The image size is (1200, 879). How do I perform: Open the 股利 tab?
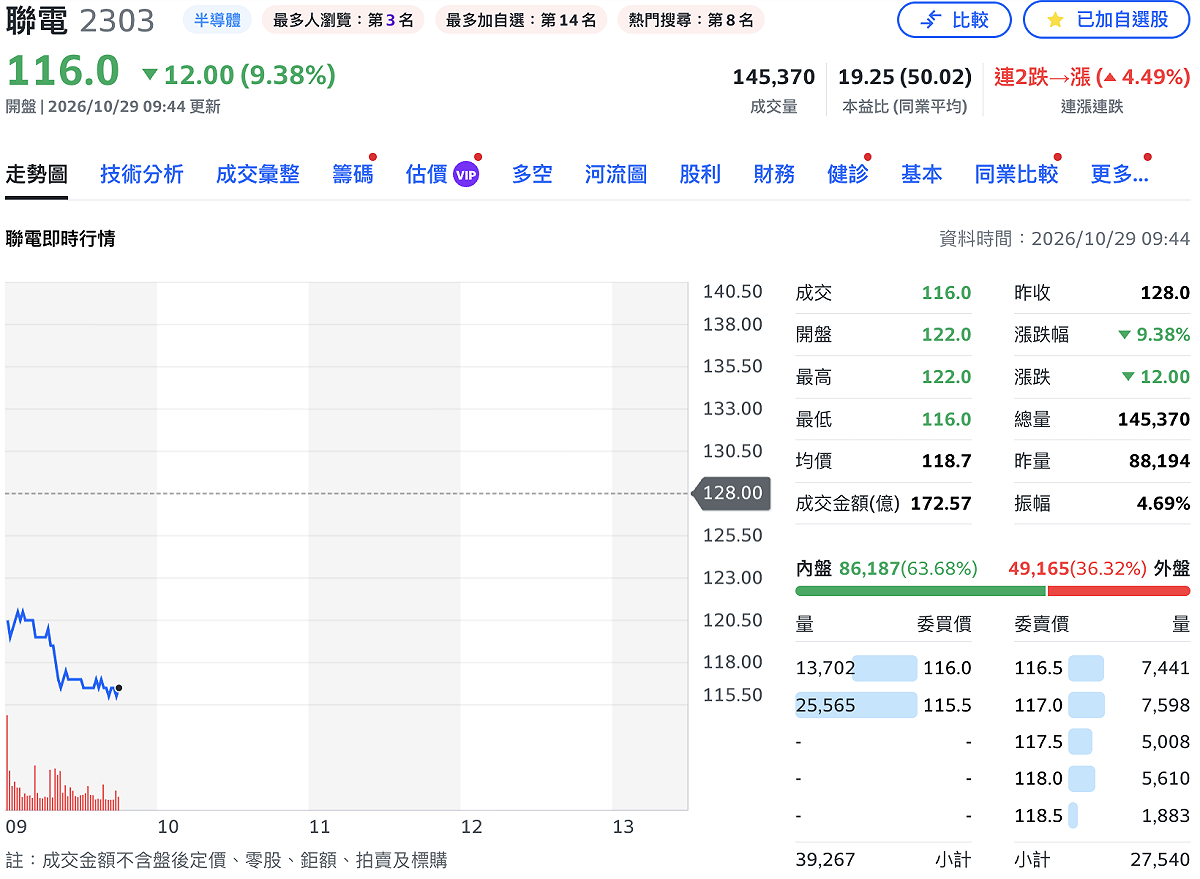(x=700, y=174)
